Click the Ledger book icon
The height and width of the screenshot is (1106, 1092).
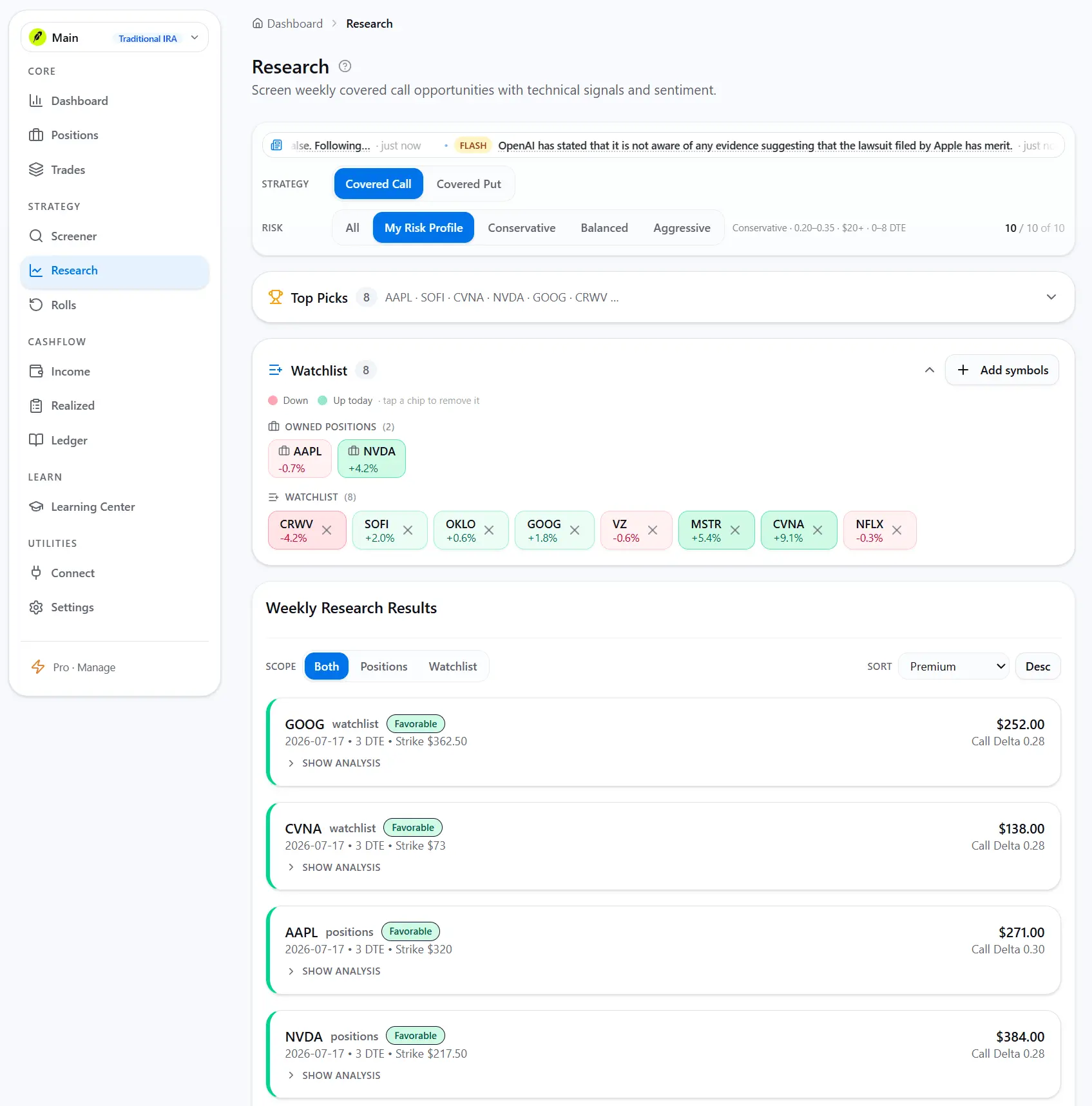(x=36, y=440)
